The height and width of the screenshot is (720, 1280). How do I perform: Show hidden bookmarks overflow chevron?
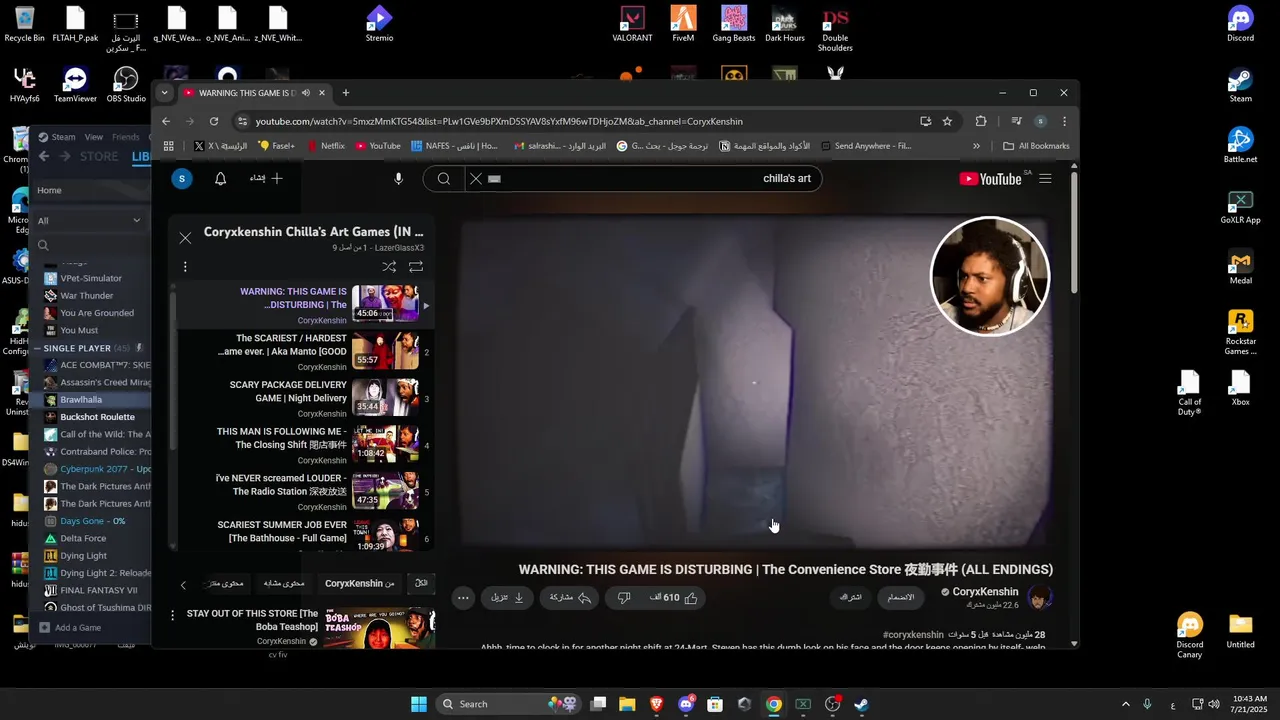[x=977, y=146]
